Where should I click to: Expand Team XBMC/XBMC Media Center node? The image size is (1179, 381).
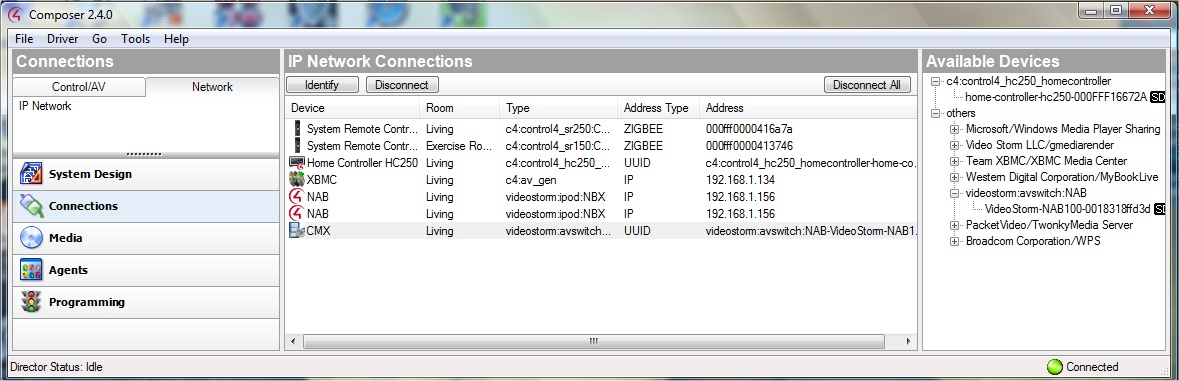(955, 161)
